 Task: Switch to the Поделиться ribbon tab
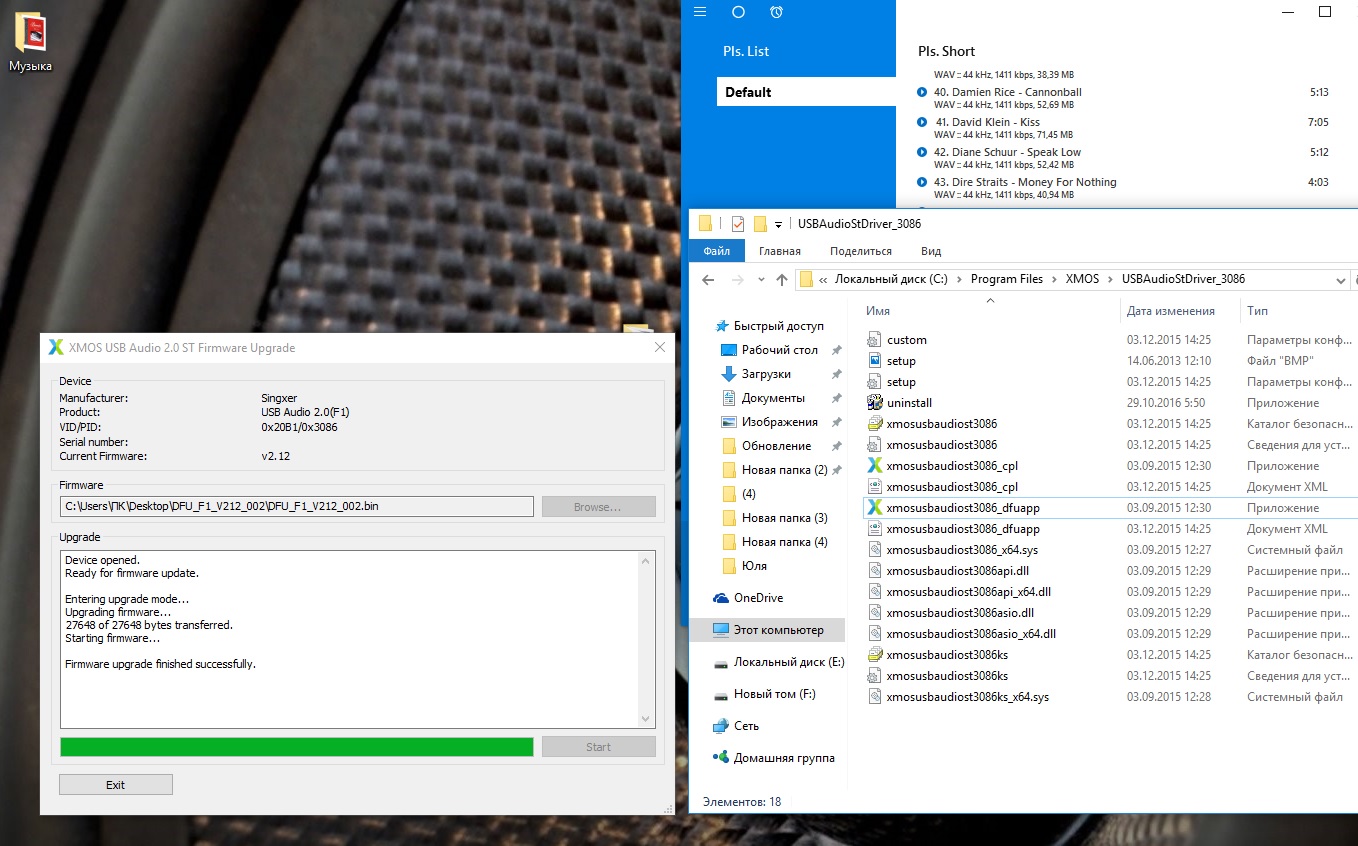tap(860, 251)
